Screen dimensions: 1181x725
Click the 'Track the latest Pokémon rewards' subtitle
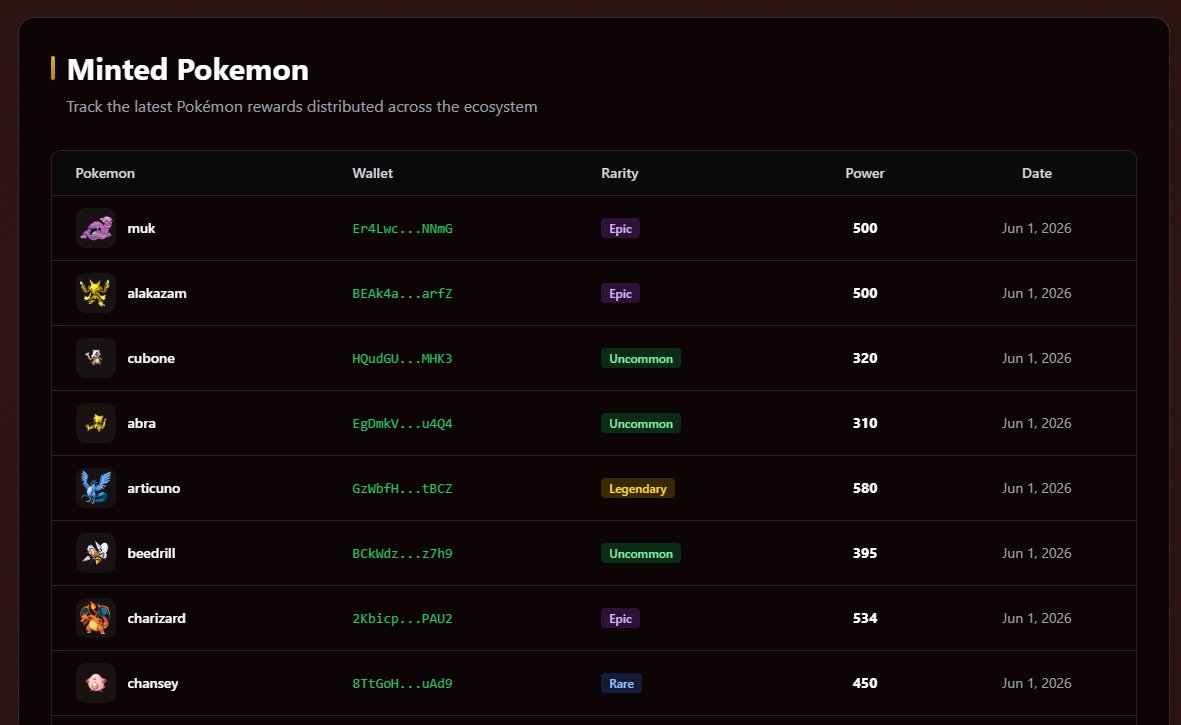click(x=302, y=107)
